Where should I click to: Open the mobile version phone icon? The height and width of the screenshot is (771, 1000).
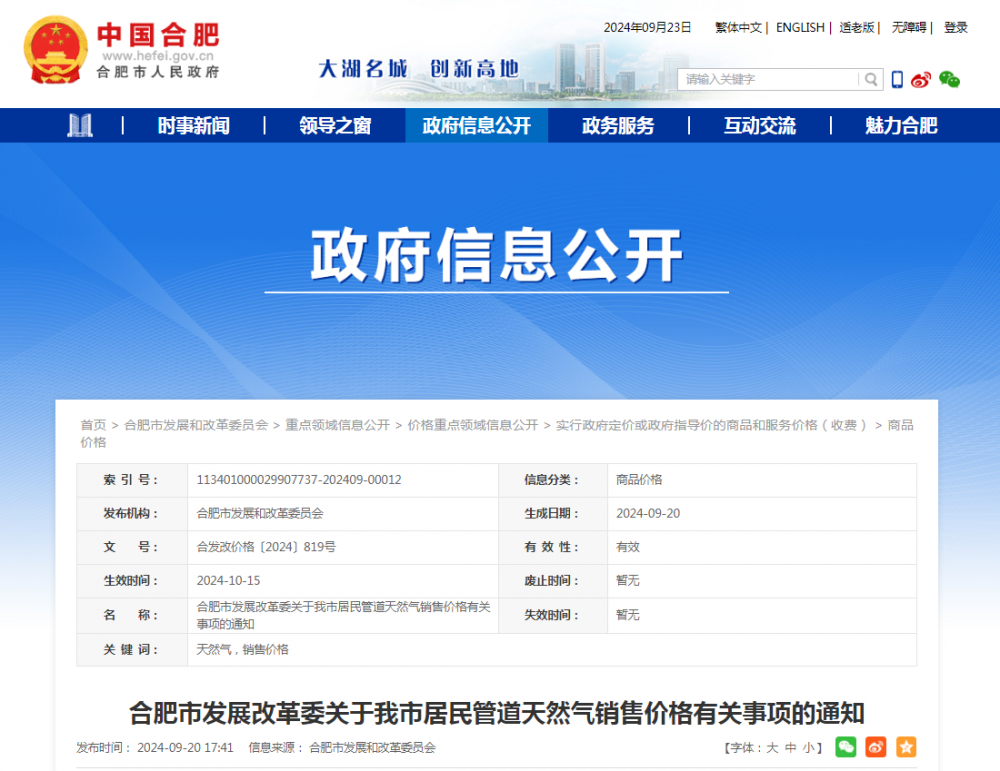pyautogui.click(x=897, y=79)
